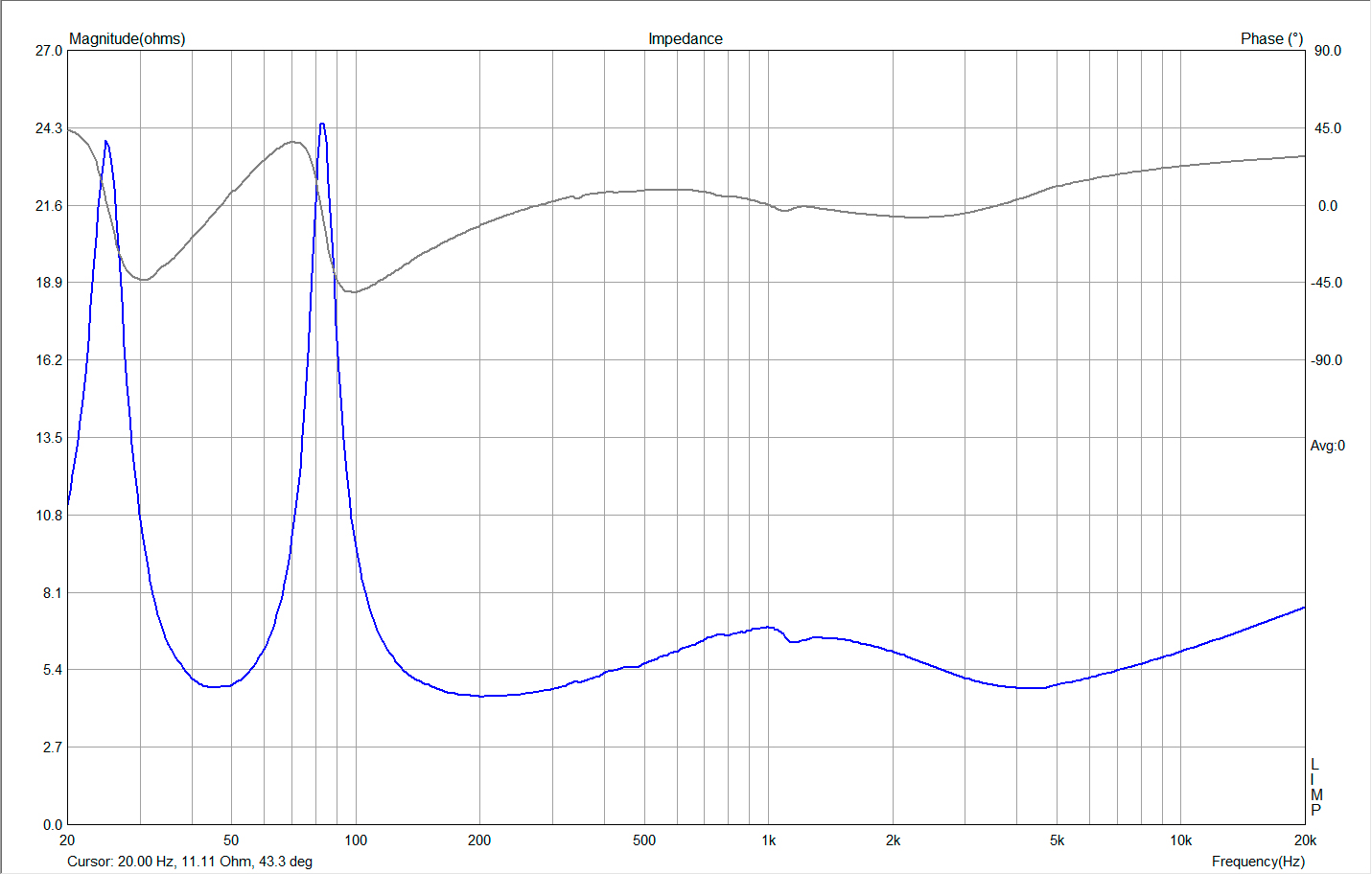Click the "45.0" phase axis value
Screen dimensions: 1372x874
pyautogui.click(x=1328, y=128)
